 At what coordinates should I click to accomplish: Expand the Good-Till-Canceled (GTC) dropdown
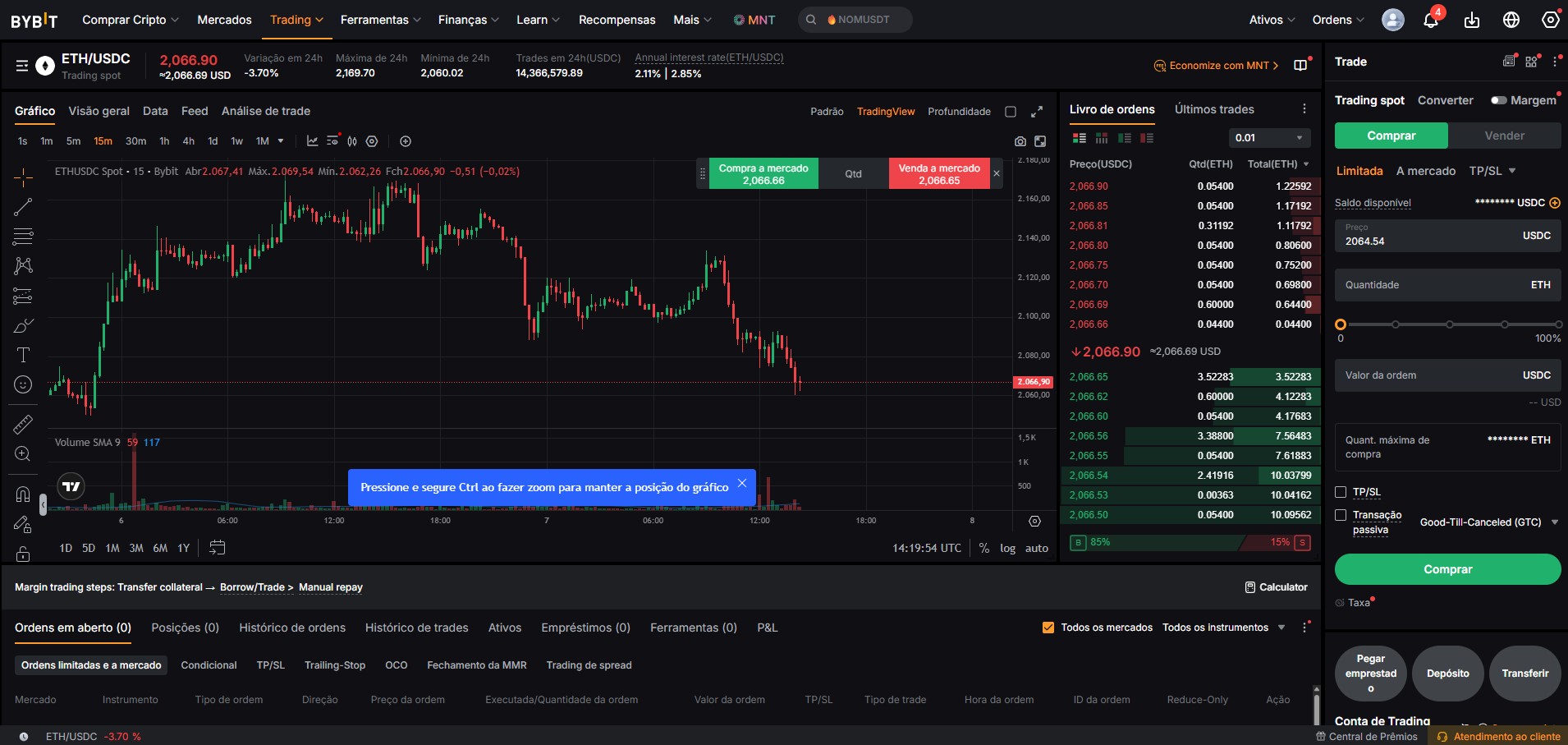click(1487, 522)
